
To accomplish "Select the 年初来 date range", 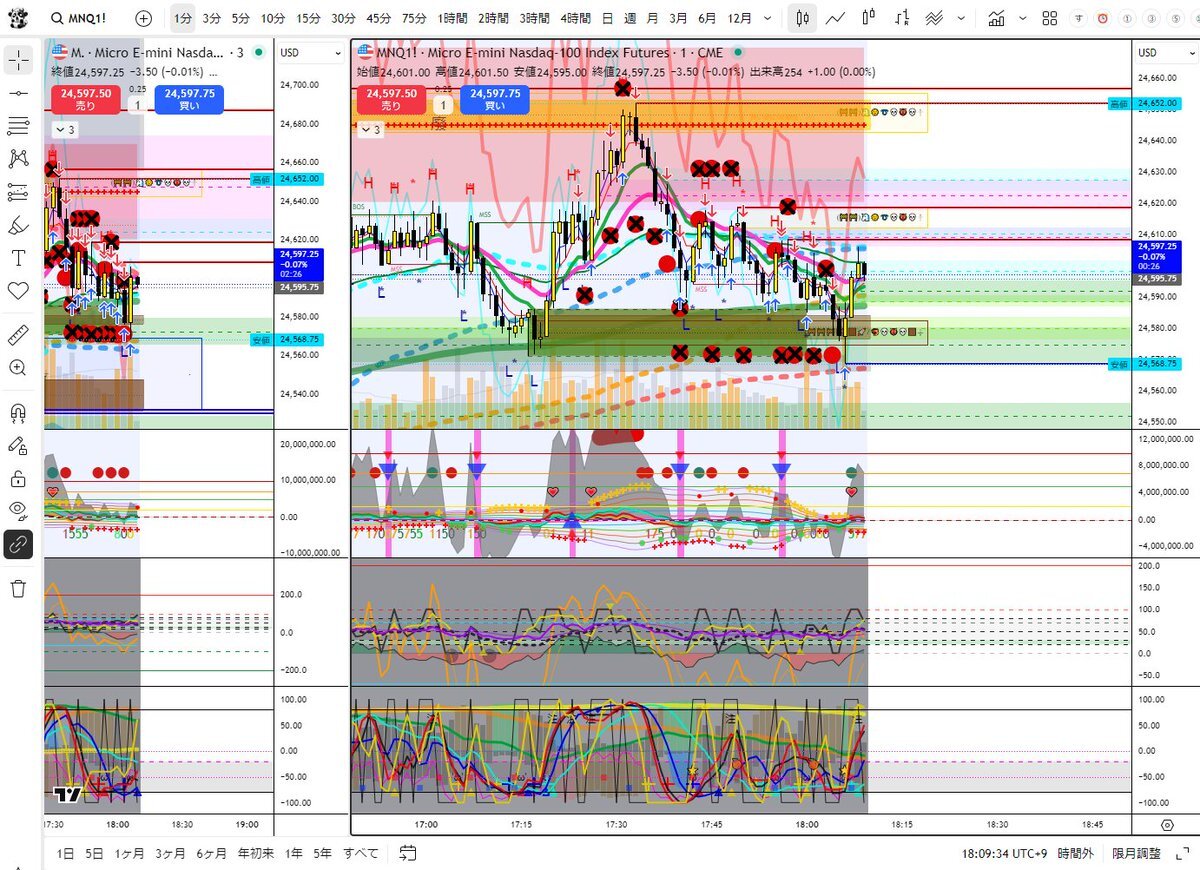I will click(255, 853).
